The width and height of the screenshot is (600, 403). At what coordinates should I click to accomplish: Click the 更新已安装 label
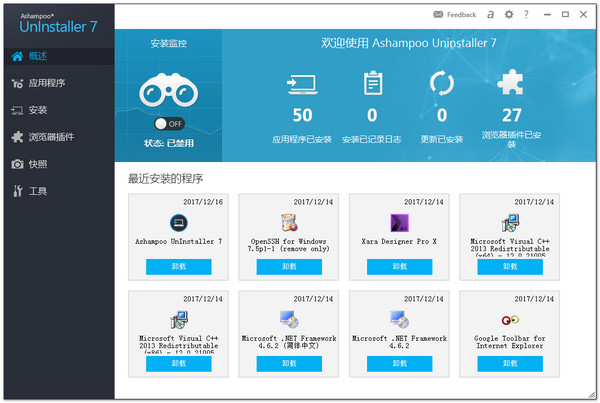click(x=442, y=139)
